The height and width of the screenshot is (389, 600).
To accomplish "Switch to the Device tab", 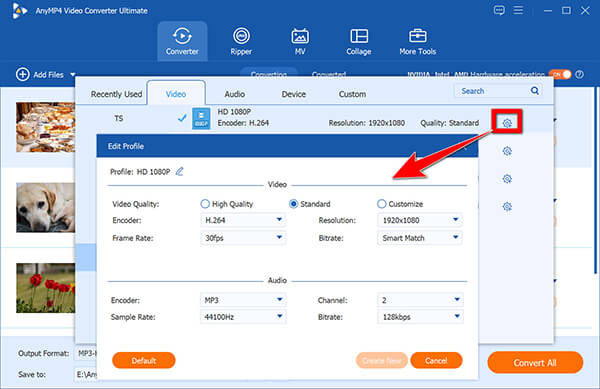I will [293, 94].
